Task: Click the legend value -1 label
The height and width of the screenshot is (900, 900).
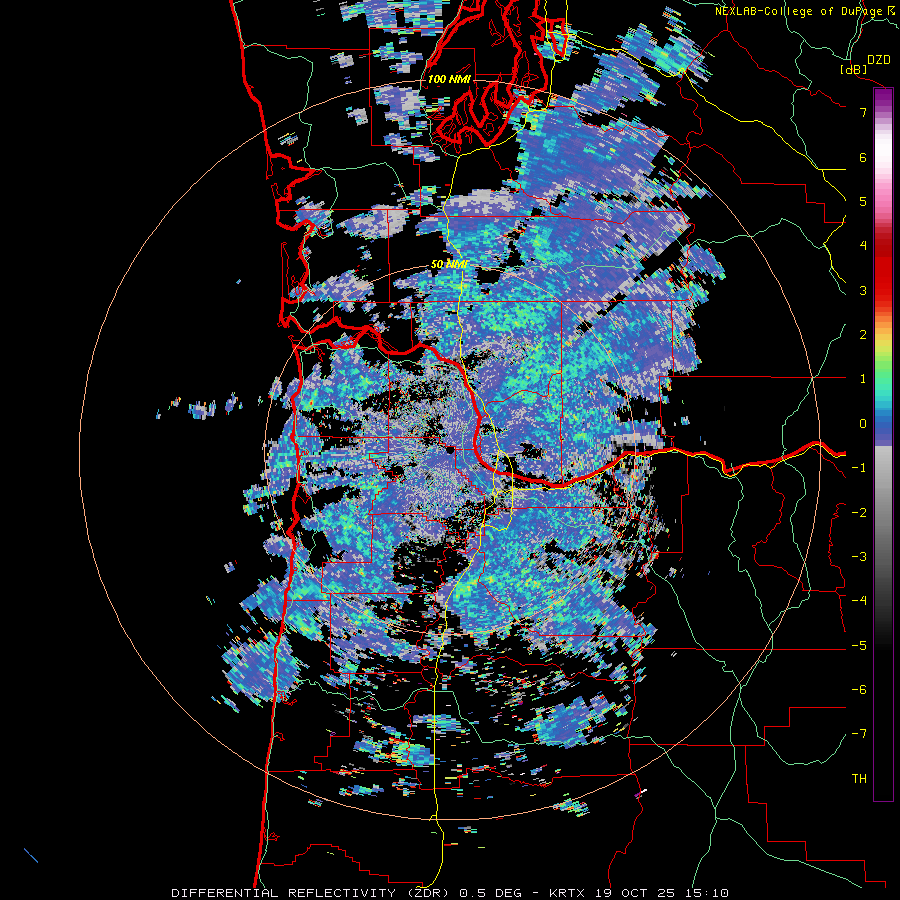Action: pos(859,468)
